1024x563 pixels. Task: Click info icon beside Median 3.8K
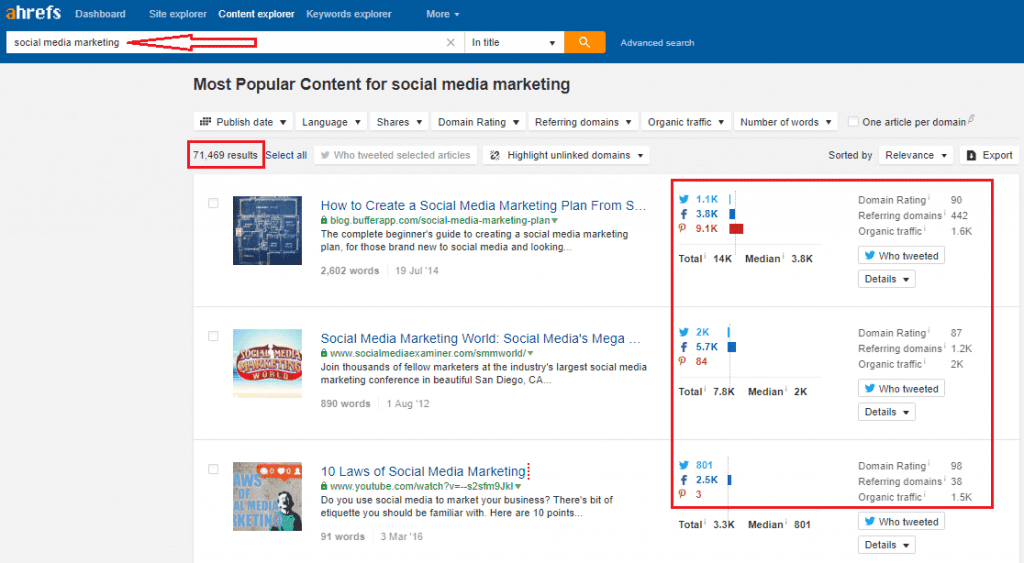click(x=783, y=255)
